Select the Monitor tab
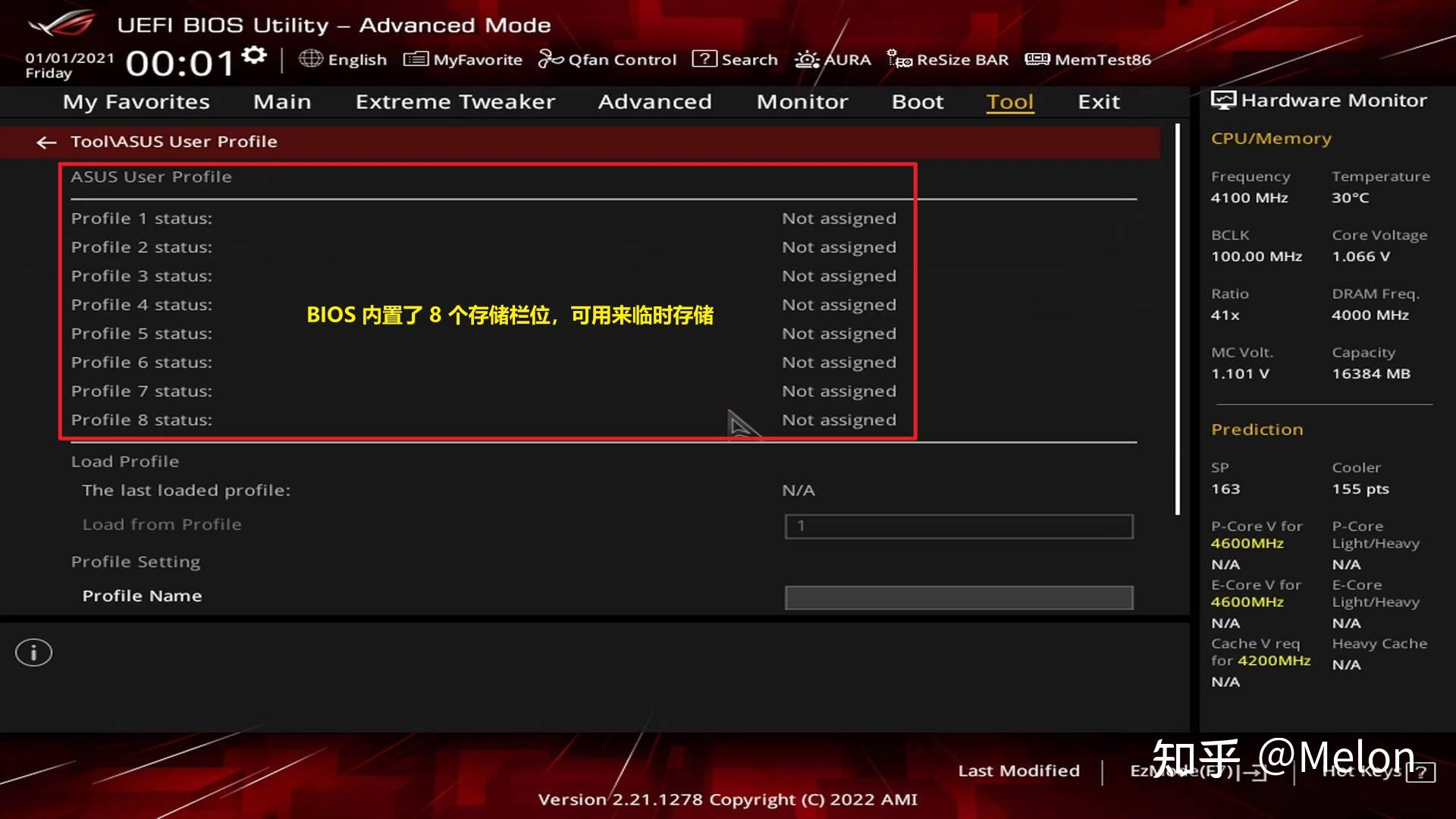Image resolution: width=1456 pixels, height=819 pixels. point(802,102)
